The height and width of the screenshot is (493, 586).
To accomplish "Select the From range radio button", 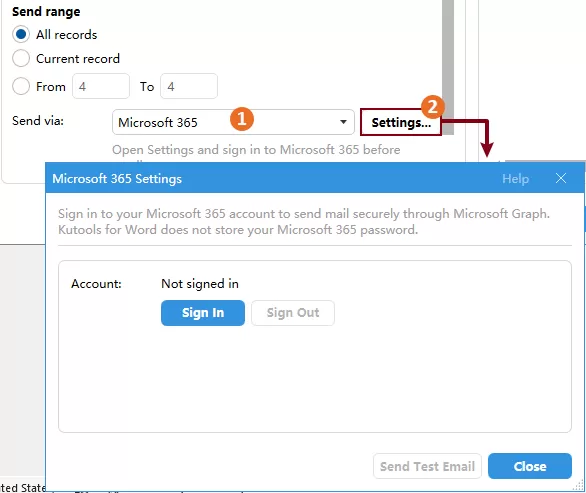I will click(21, 86).
